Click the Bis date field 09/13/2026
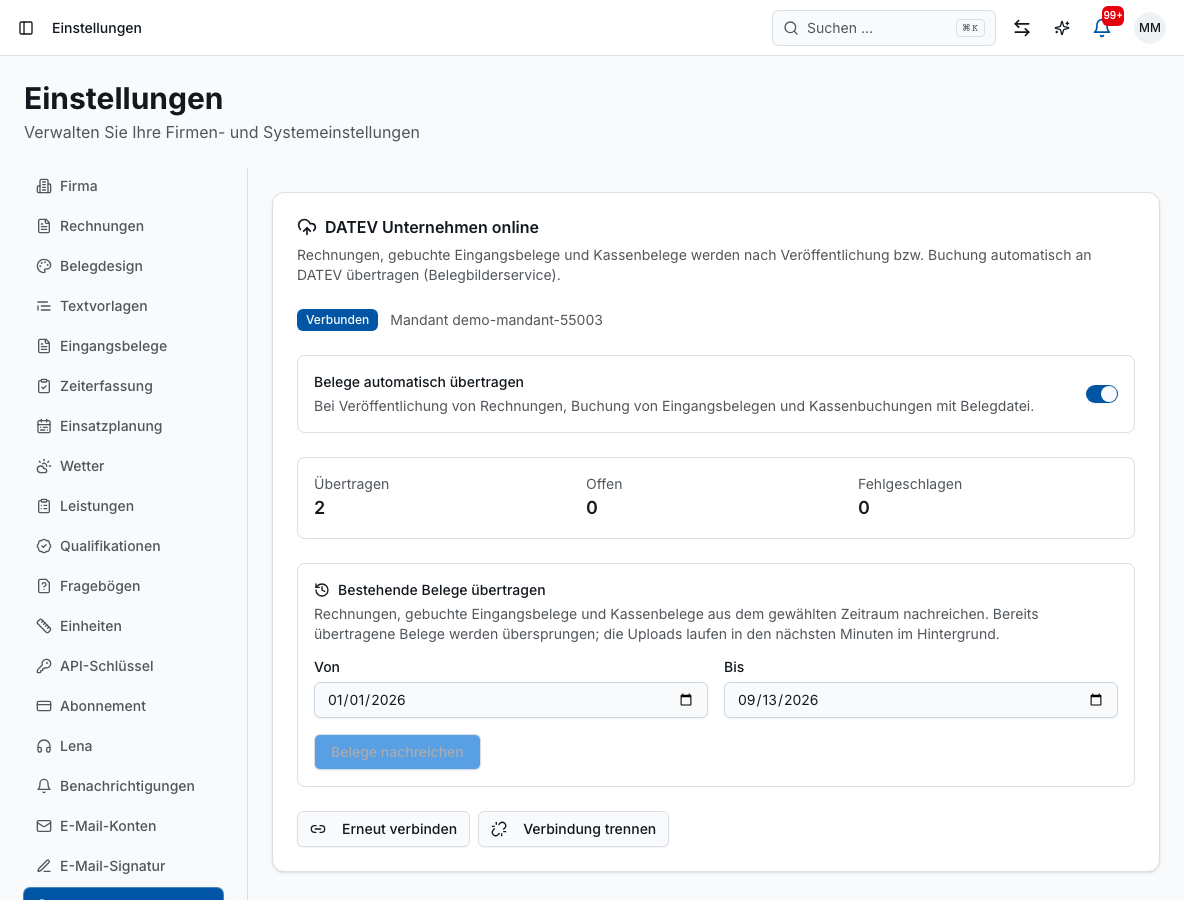 [920, 700]
